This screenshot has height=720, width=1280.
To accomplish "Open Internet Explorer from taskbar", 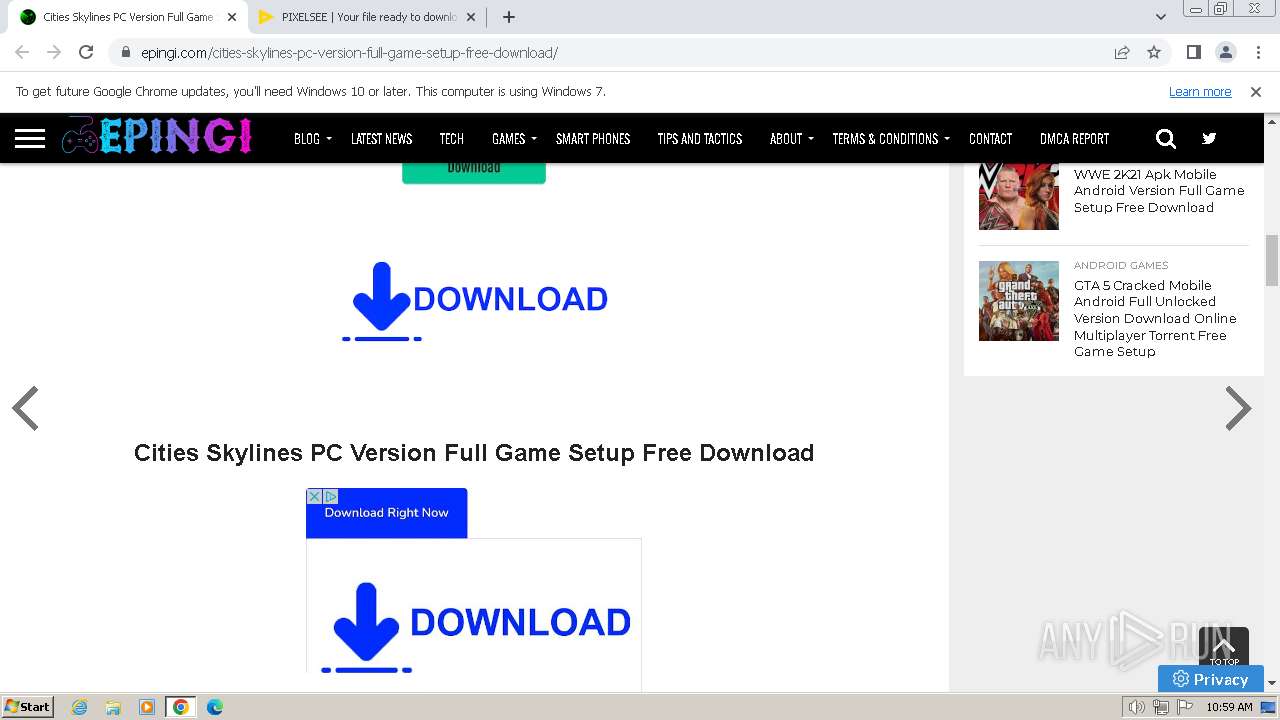I will point(80,707).
